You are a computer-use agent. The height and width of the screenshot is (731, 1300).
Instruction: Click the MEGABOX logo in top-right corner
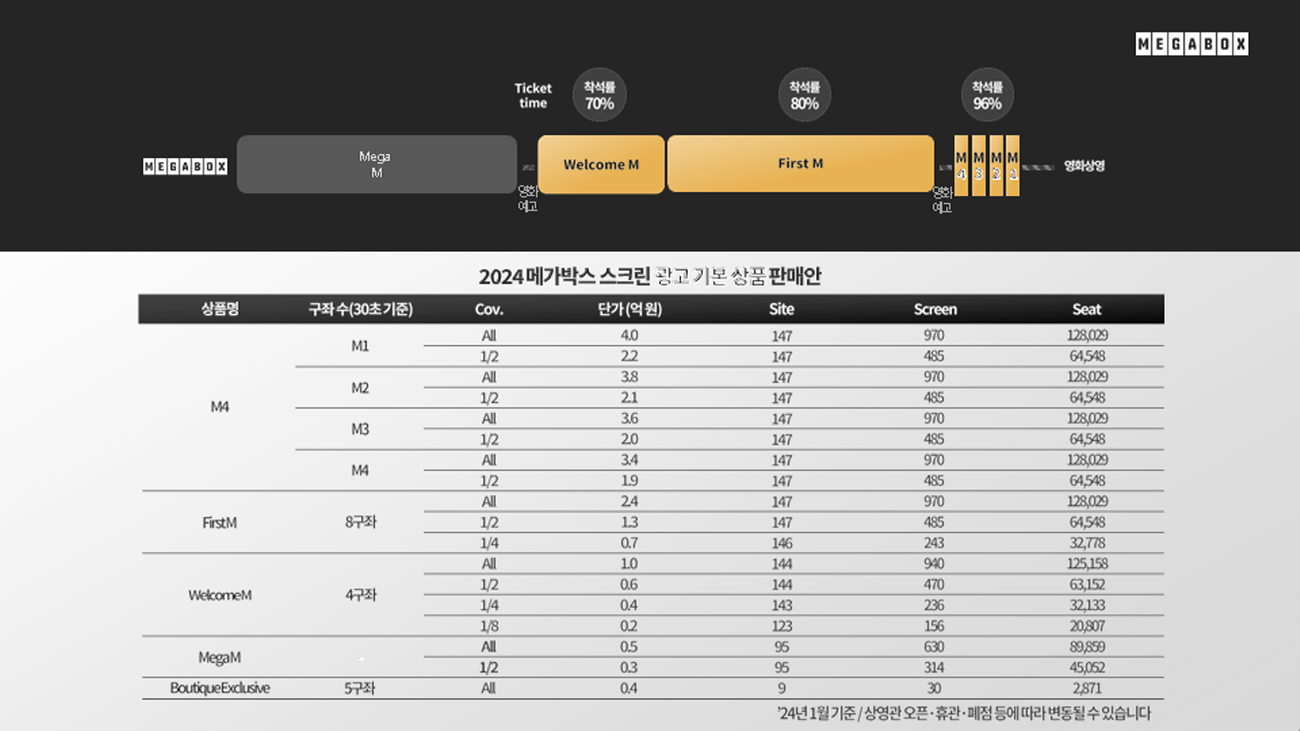click(1191, 44)
